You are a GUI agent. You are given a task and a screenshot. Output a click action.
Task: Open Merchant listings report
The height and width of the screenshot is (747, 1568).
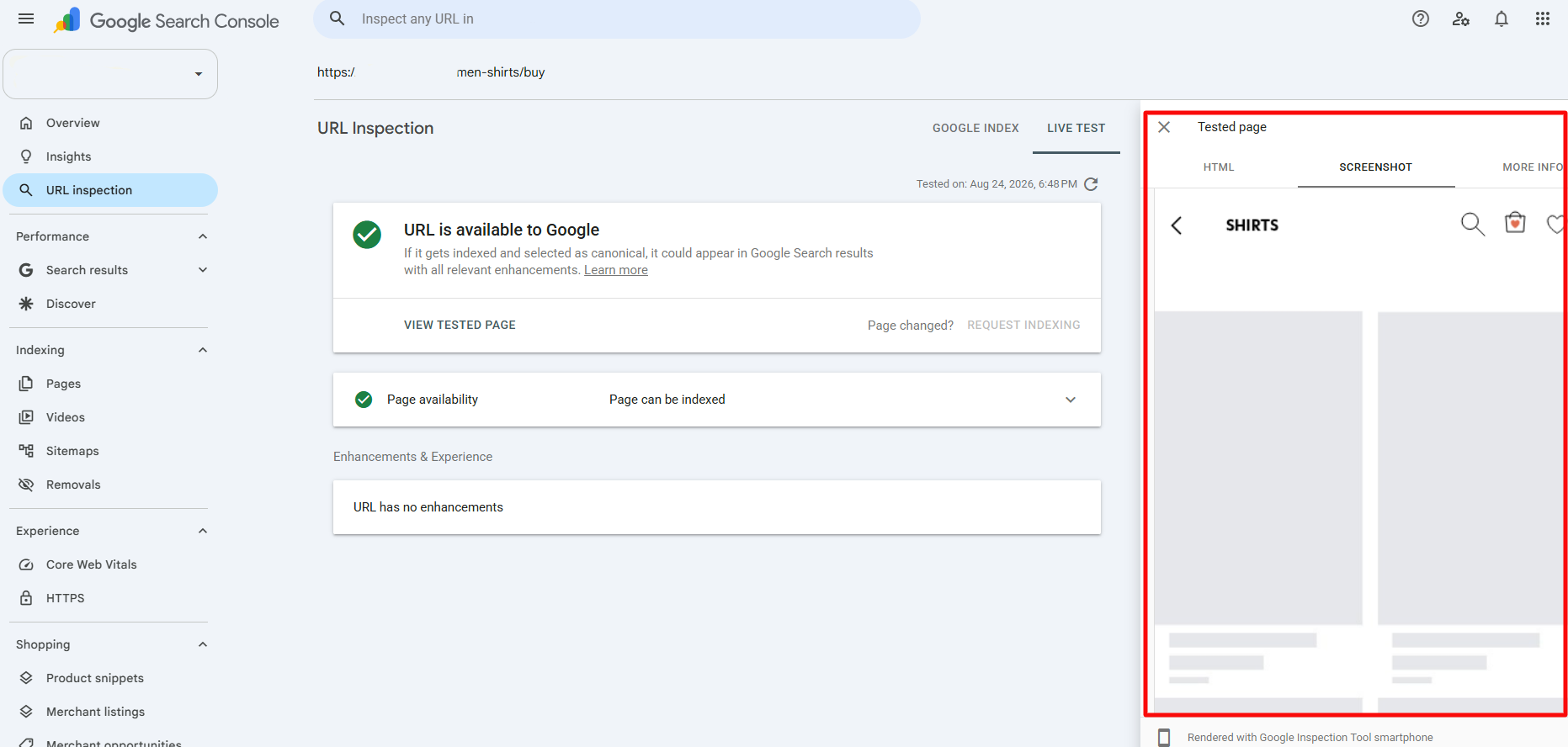pyautogui.click(x=110, y=712)
